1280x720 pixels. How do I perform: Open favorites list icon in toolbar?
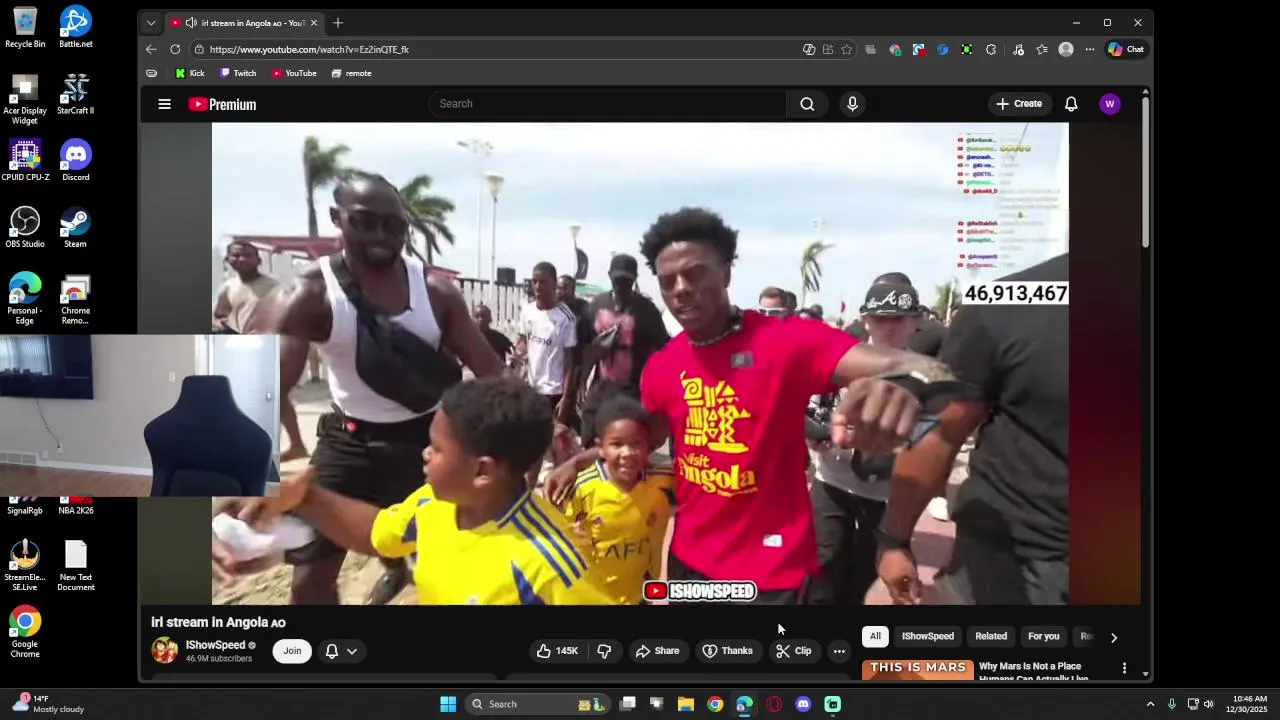(x=1042, y=49)
